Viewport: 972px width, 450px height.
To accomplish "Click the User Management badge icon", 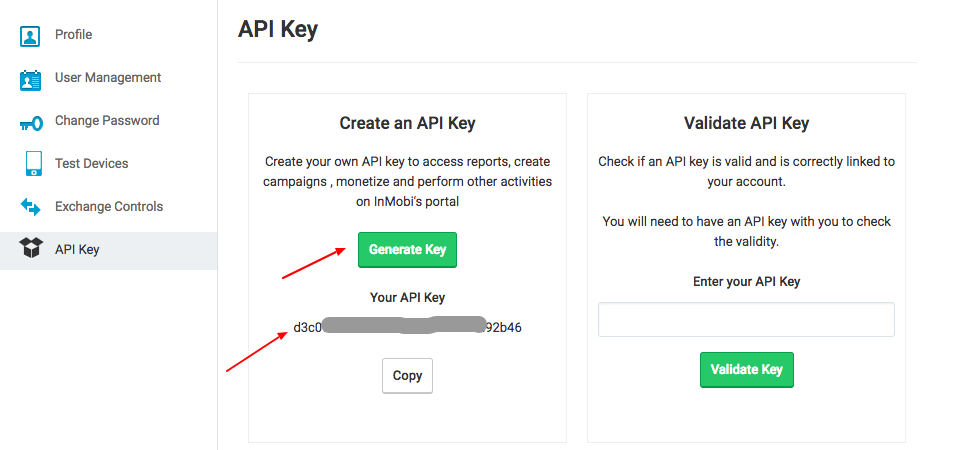I will tap(30, 80).
